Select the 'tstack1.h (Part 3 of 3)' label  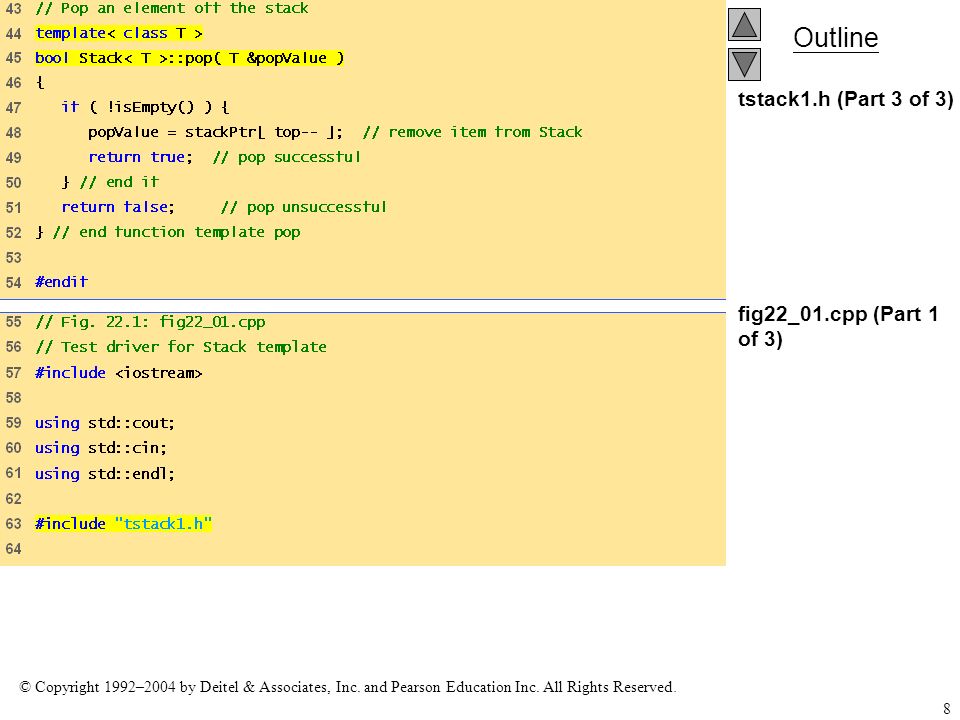click(x=845, y=99)
